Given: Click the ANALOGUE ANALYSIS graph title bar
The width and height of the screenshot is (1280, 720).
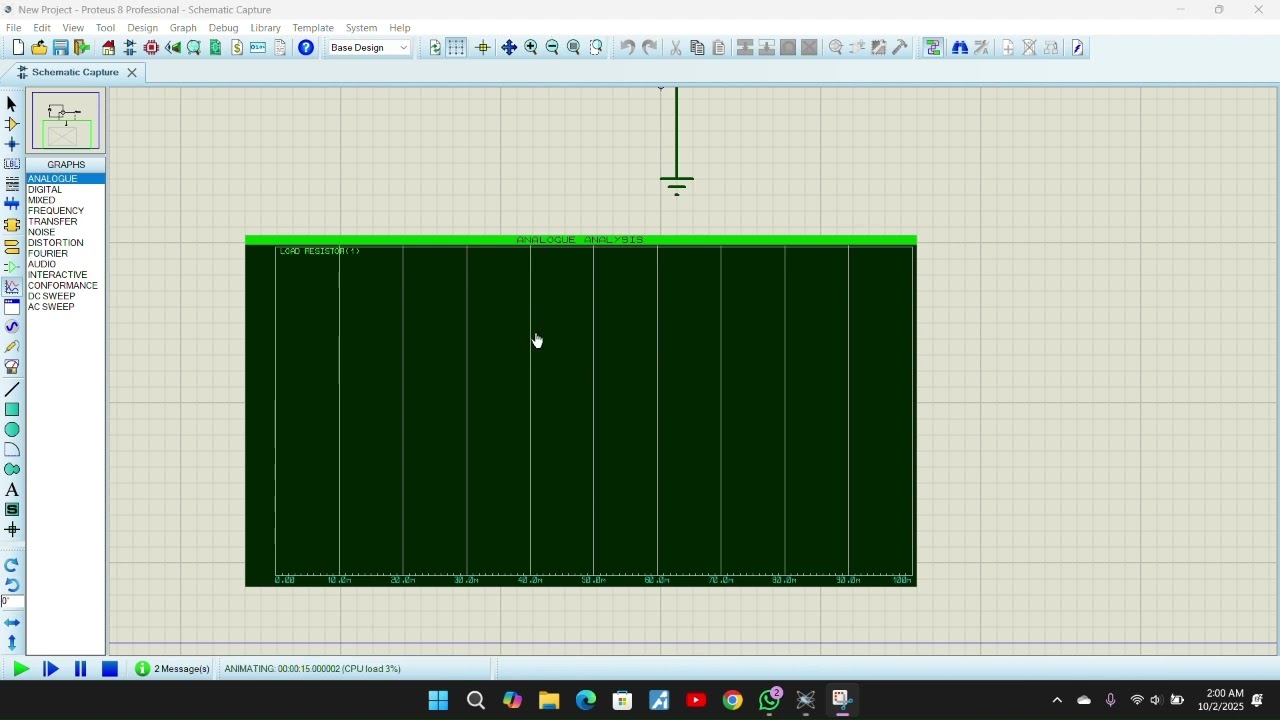Looking at the screenshot, I should pyautogui.click(x=581, y=240).
